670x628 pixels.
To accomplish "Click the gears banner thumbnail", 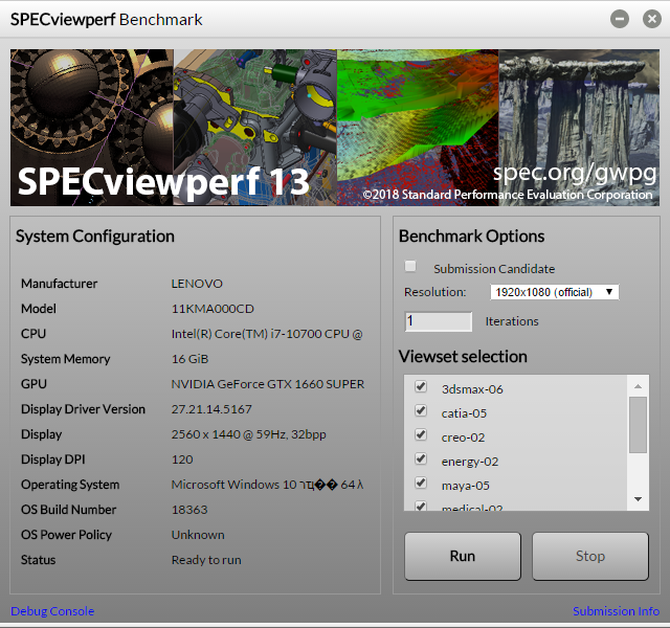I will pos(92,110).
